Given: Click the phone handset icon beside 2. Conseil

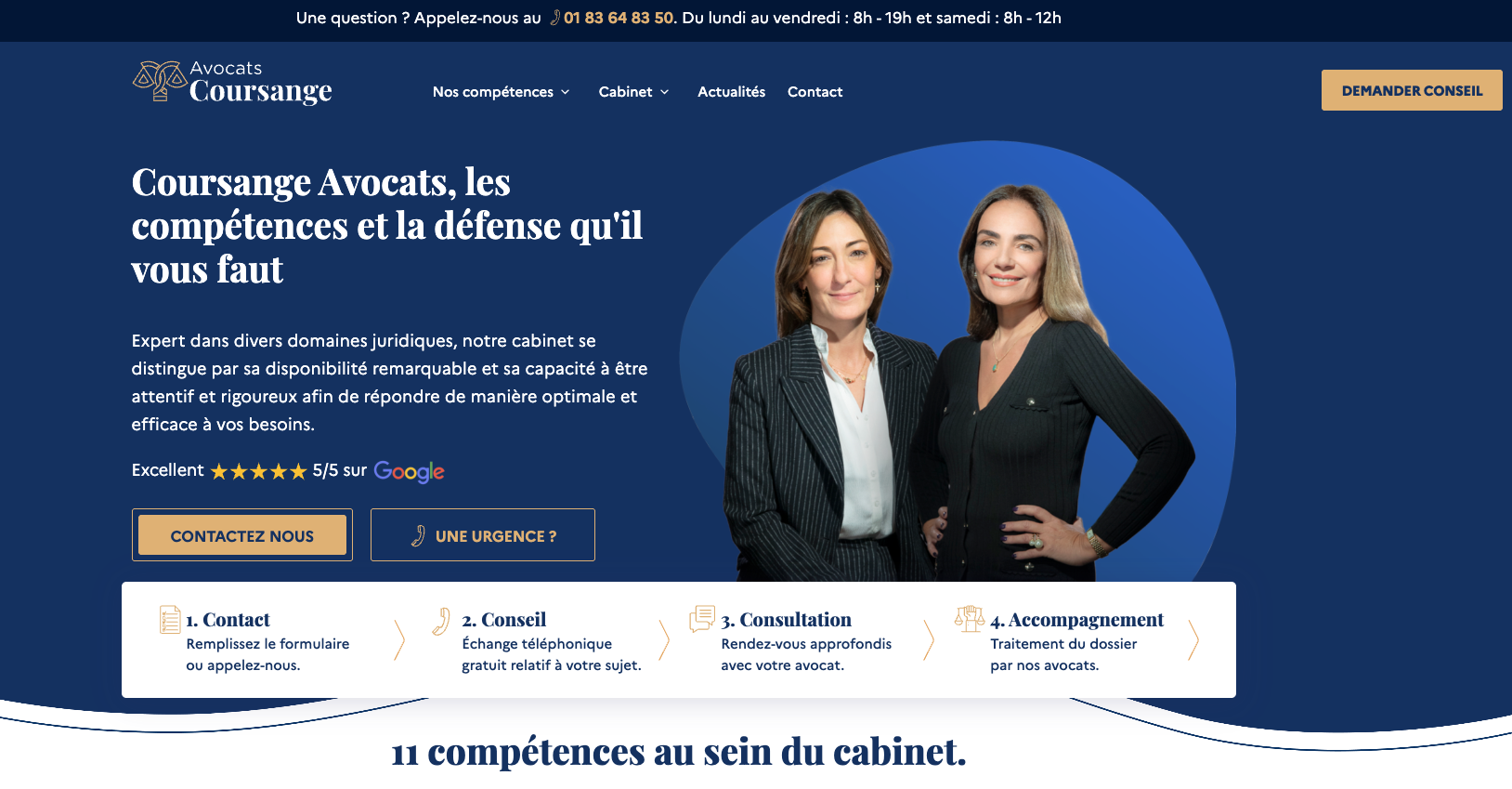Looking at the screenshot, I should [x=442, y=621].
